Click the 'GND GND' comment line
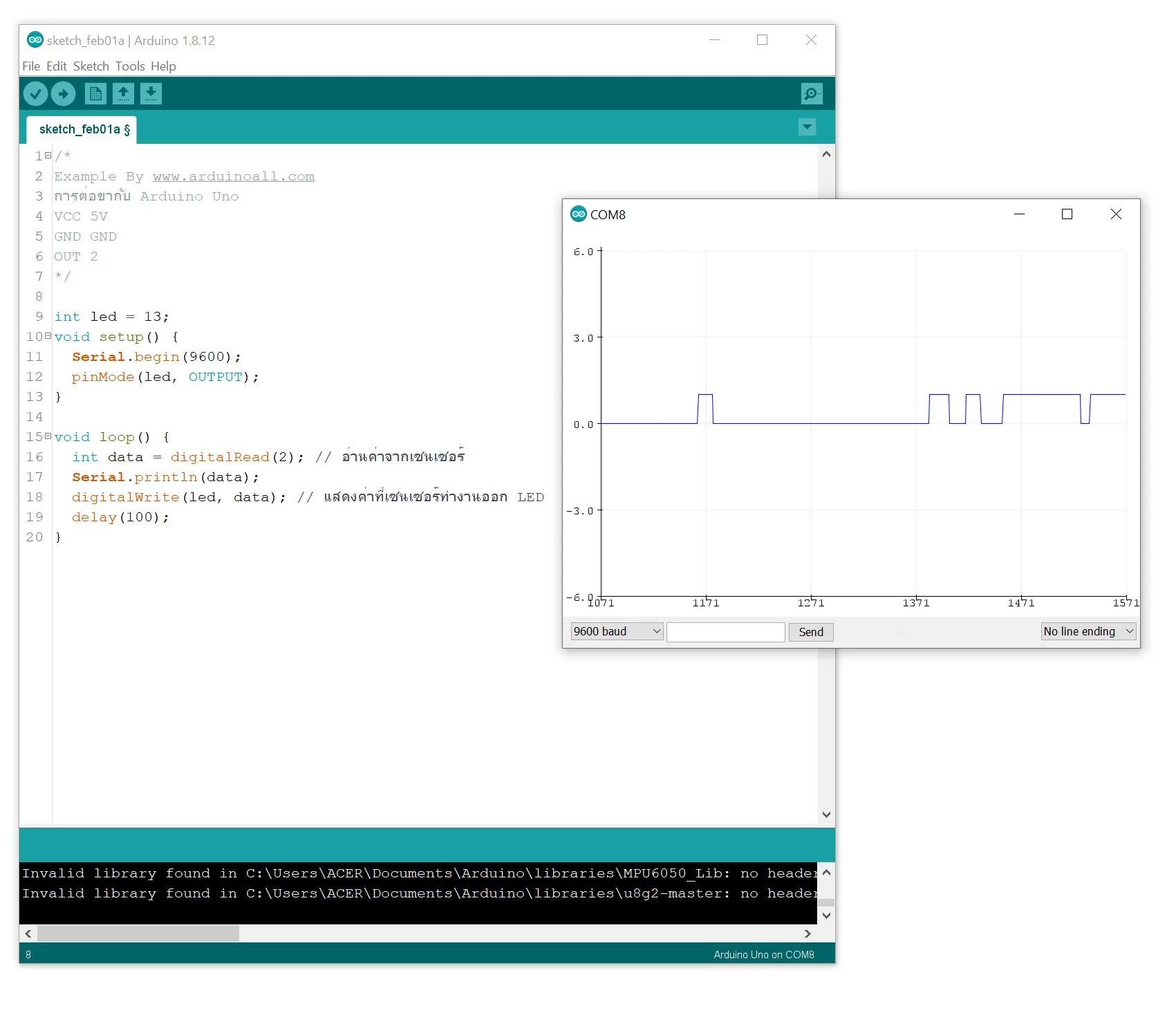 coord(86,236)
